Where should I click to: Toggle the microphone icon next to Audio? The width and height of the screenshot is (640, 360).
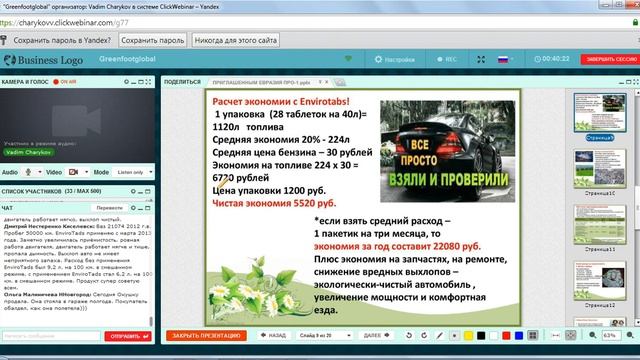click(28, 172)
